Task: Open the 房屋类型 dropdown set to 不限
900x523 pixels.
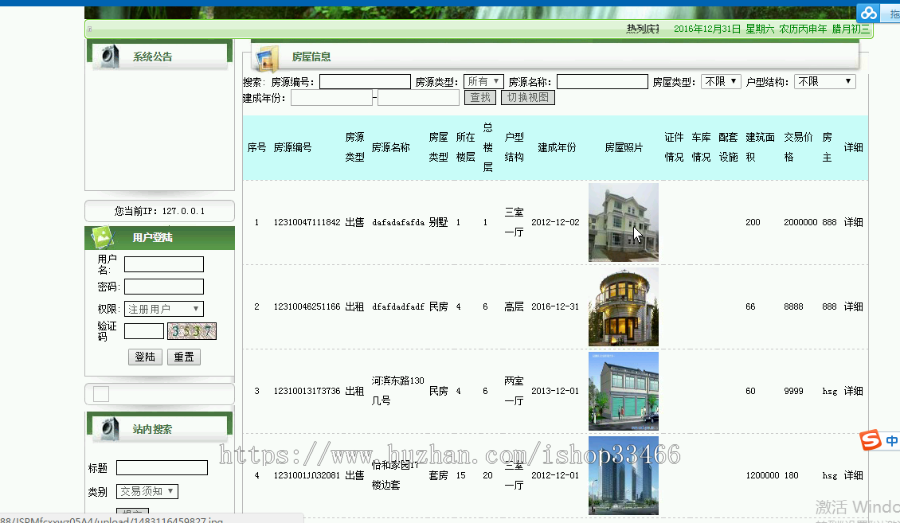Action: point(721,82)
